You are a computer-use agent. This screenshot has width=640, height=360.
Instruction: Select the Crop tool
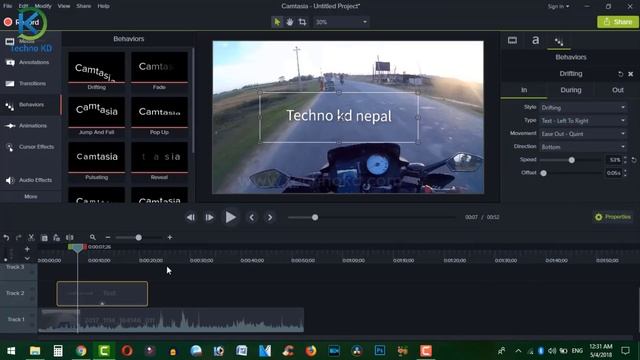(x=302, y=22)
